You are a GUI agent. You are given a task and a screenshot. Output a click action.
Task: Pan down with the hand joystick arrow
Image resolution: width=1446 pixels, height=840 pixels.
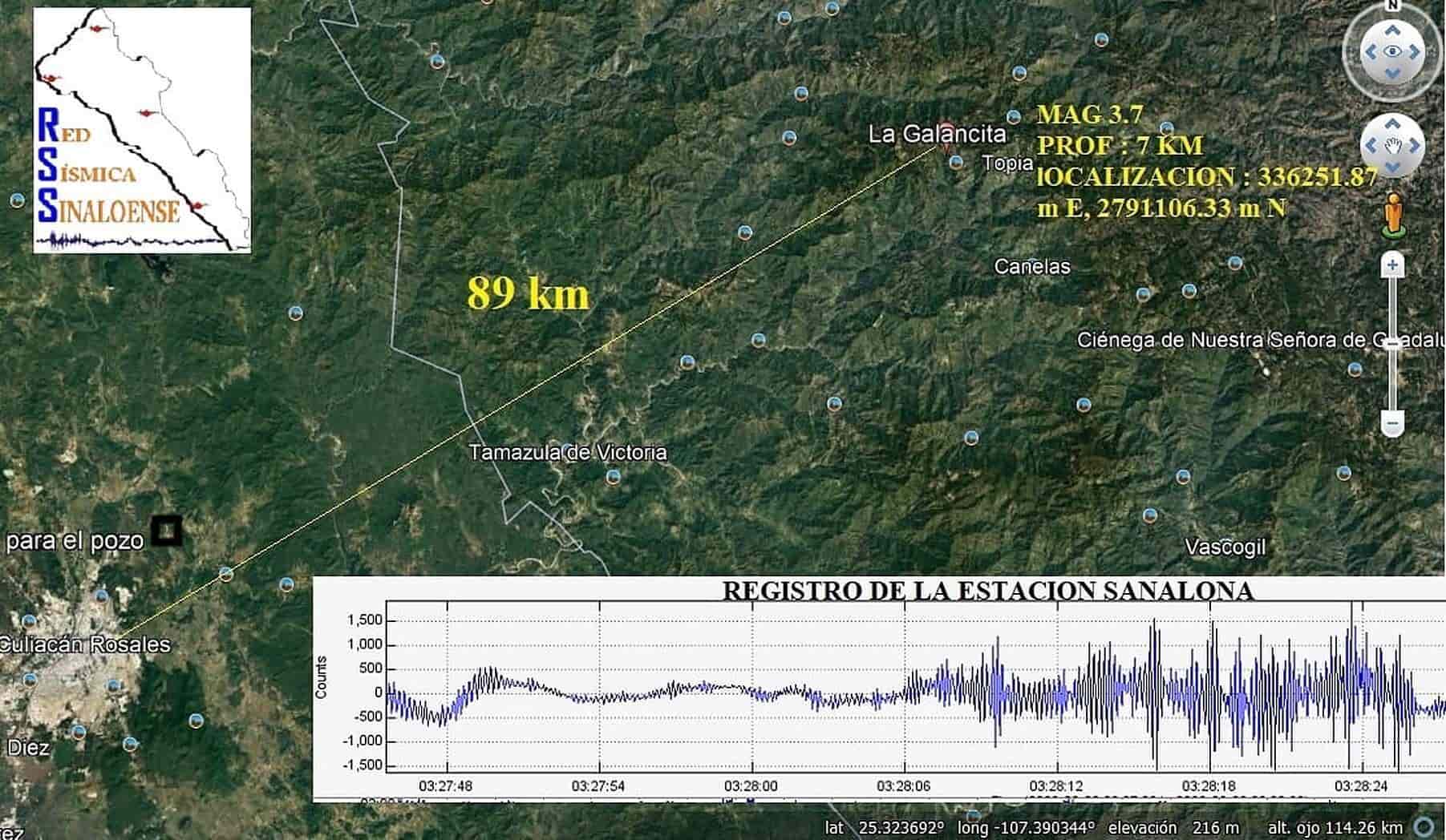[1393, 167]
